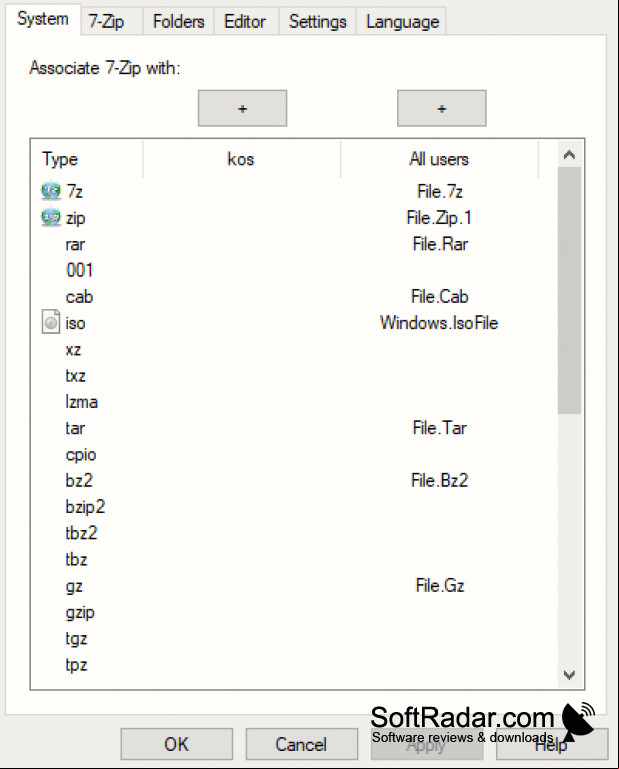Click the scrollbar up arrow

click(x=569, y=155)
